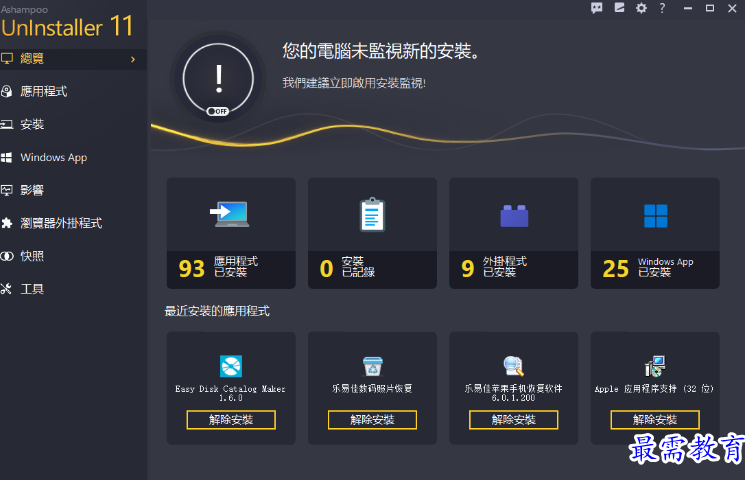The width and height of the screenshot is (753, 480).
Task: Go to Windows App sidebar section
Action: [x=53, y=157]
